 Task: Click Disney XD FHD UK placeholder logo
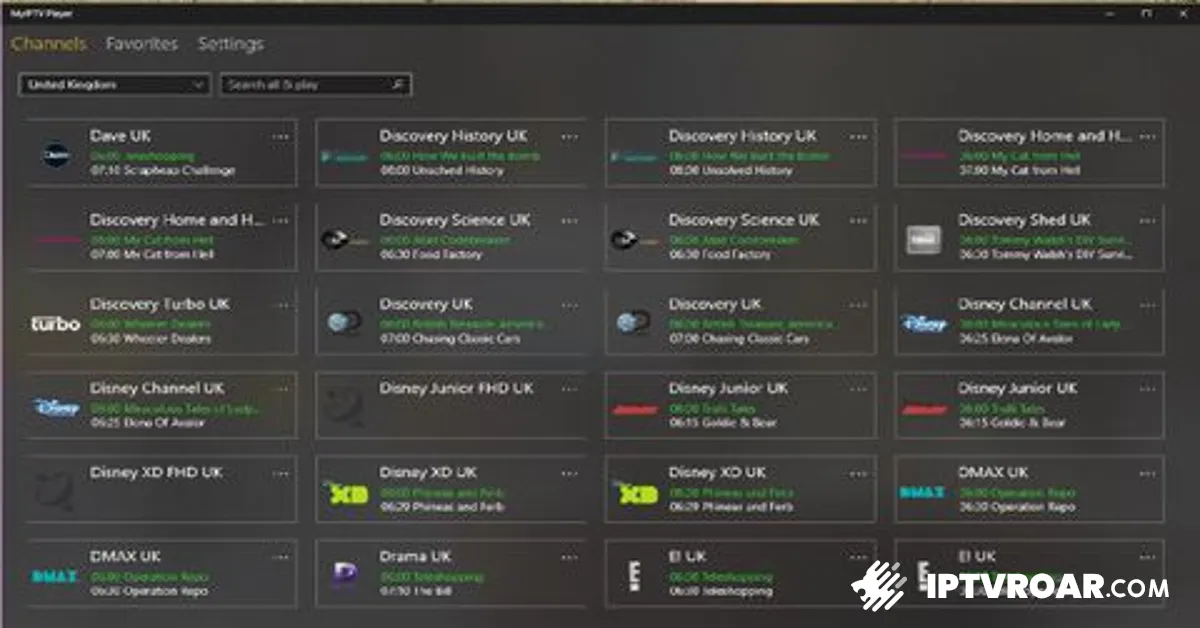[54, 491]
